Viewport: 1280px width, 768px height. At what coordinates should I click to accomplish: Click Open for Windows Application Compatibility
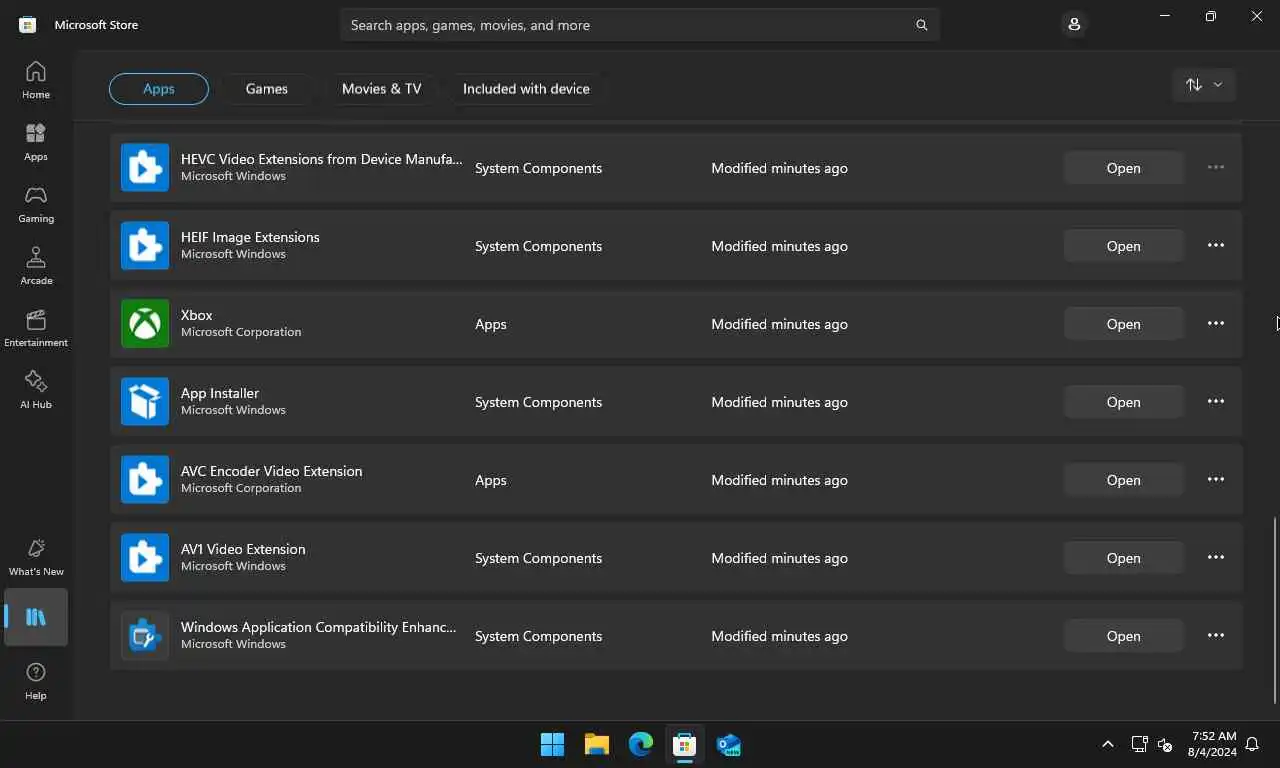click(x=1124, y=636)
